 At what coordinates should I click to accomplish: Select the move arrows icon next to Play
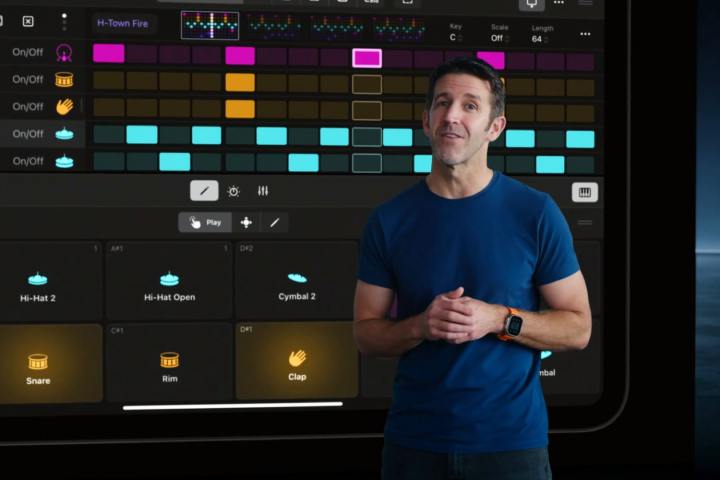pos(246,222)
